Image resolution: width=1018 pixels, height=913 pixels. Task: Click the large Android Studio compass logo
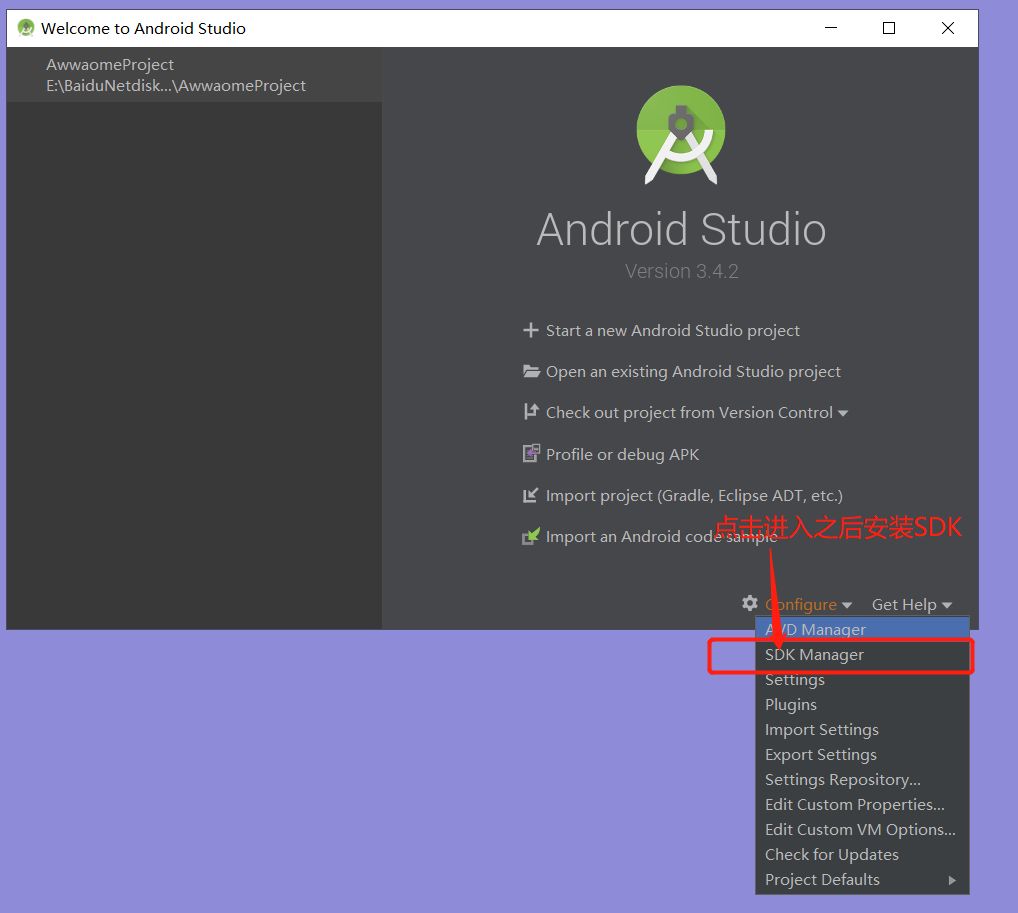point(681,134)
